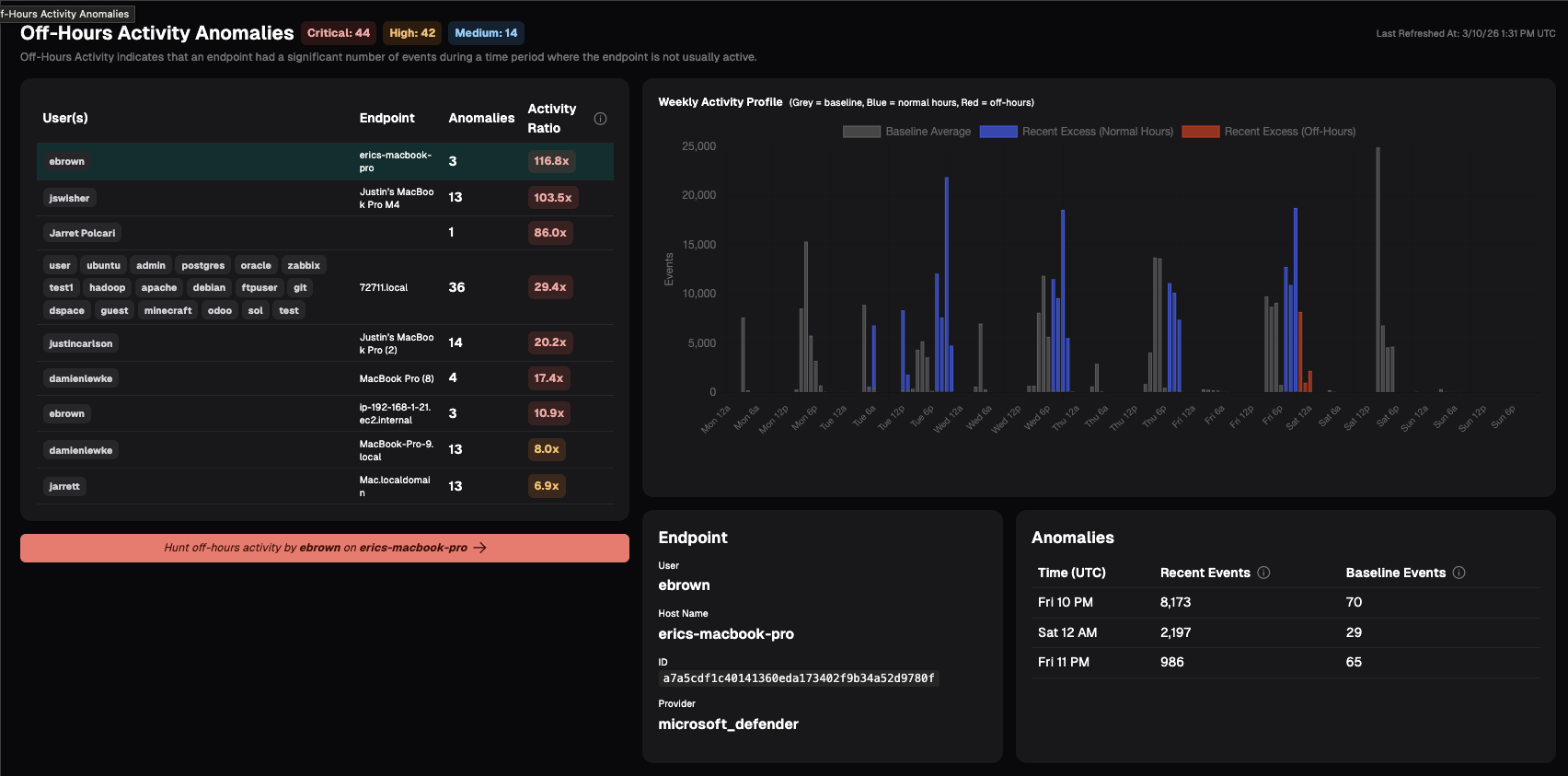Filter by Critical: 44 badge
1568x776 pixels.
pos(338,33)
